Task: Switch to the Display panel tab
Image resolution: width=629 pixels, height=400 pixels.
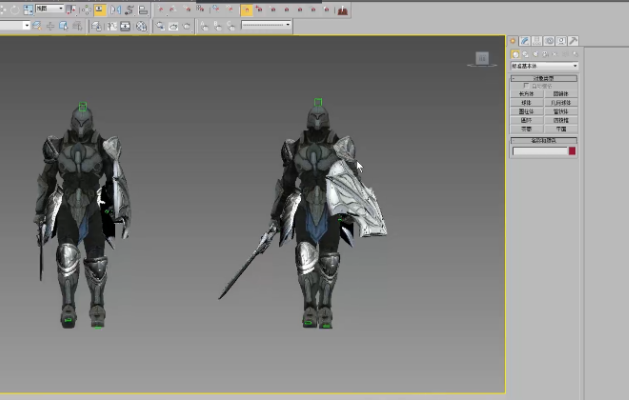Action: (x=562, y=41)
